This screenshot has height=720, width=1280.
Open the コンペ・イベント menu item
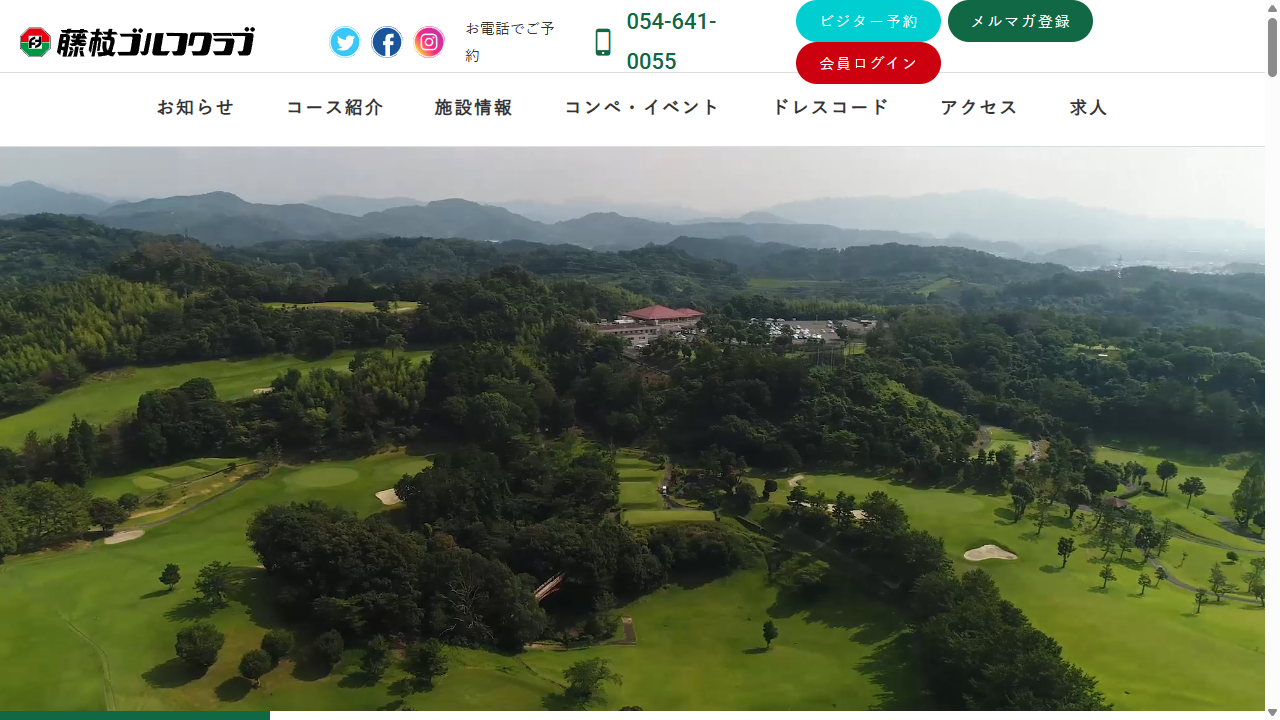click(x=643, y=108)
